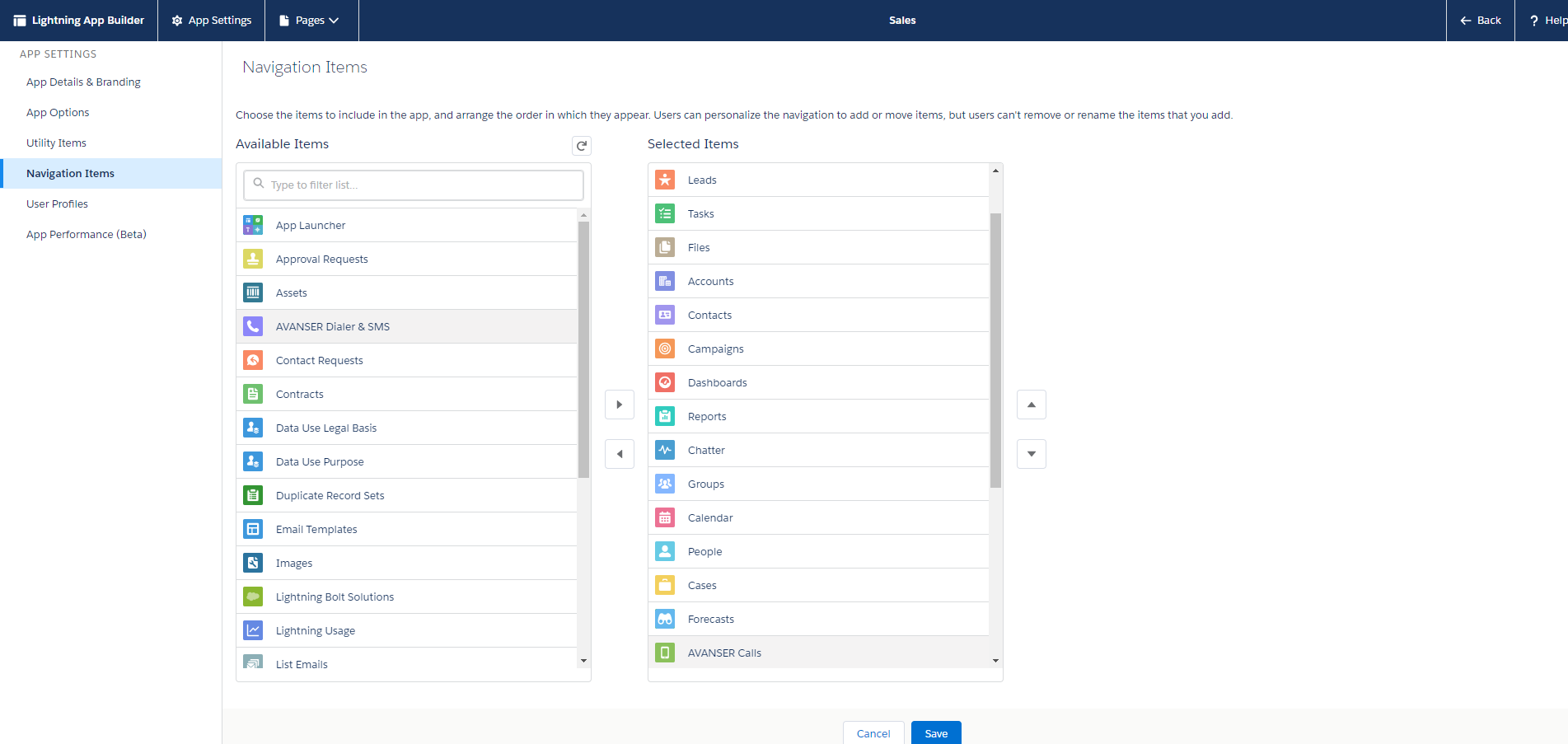
Task: Click the Images icon
Action: pyautogui.click(x=253, y=563)
